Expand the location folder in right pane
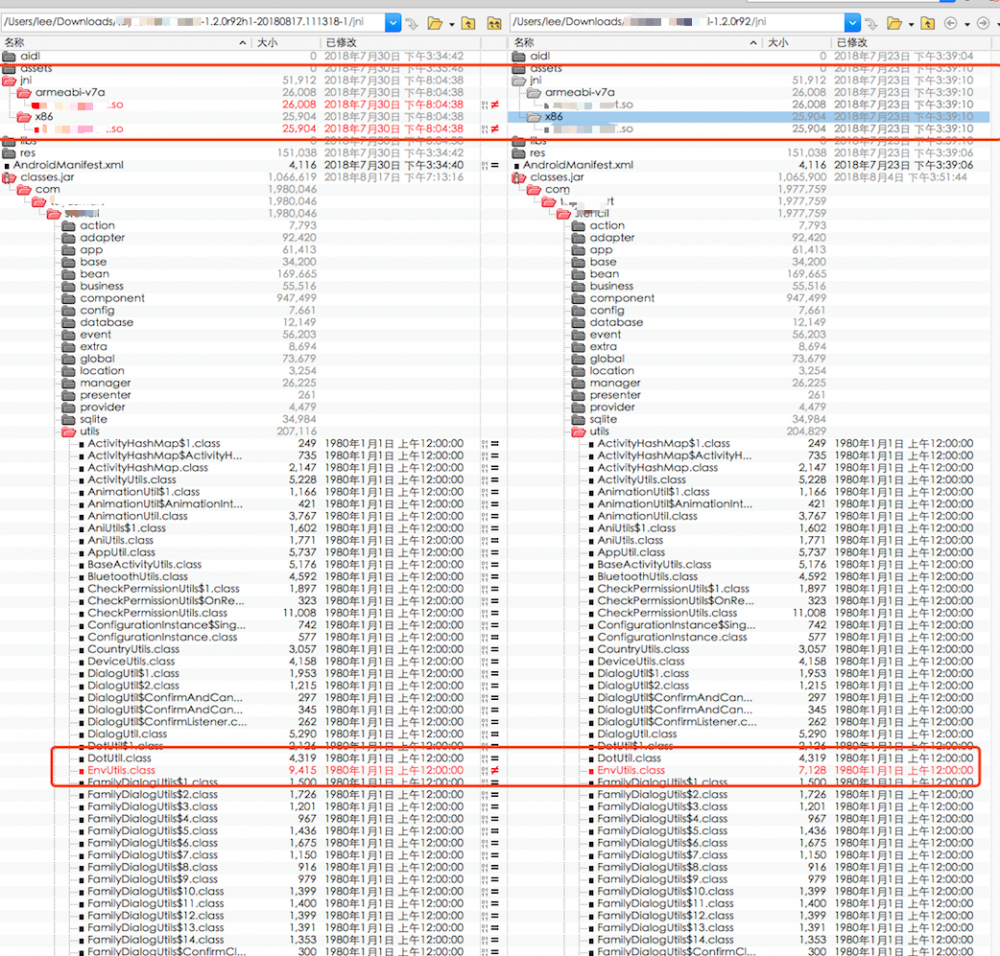The height and width of the screenshot is (956, 1000). point(579,371)
